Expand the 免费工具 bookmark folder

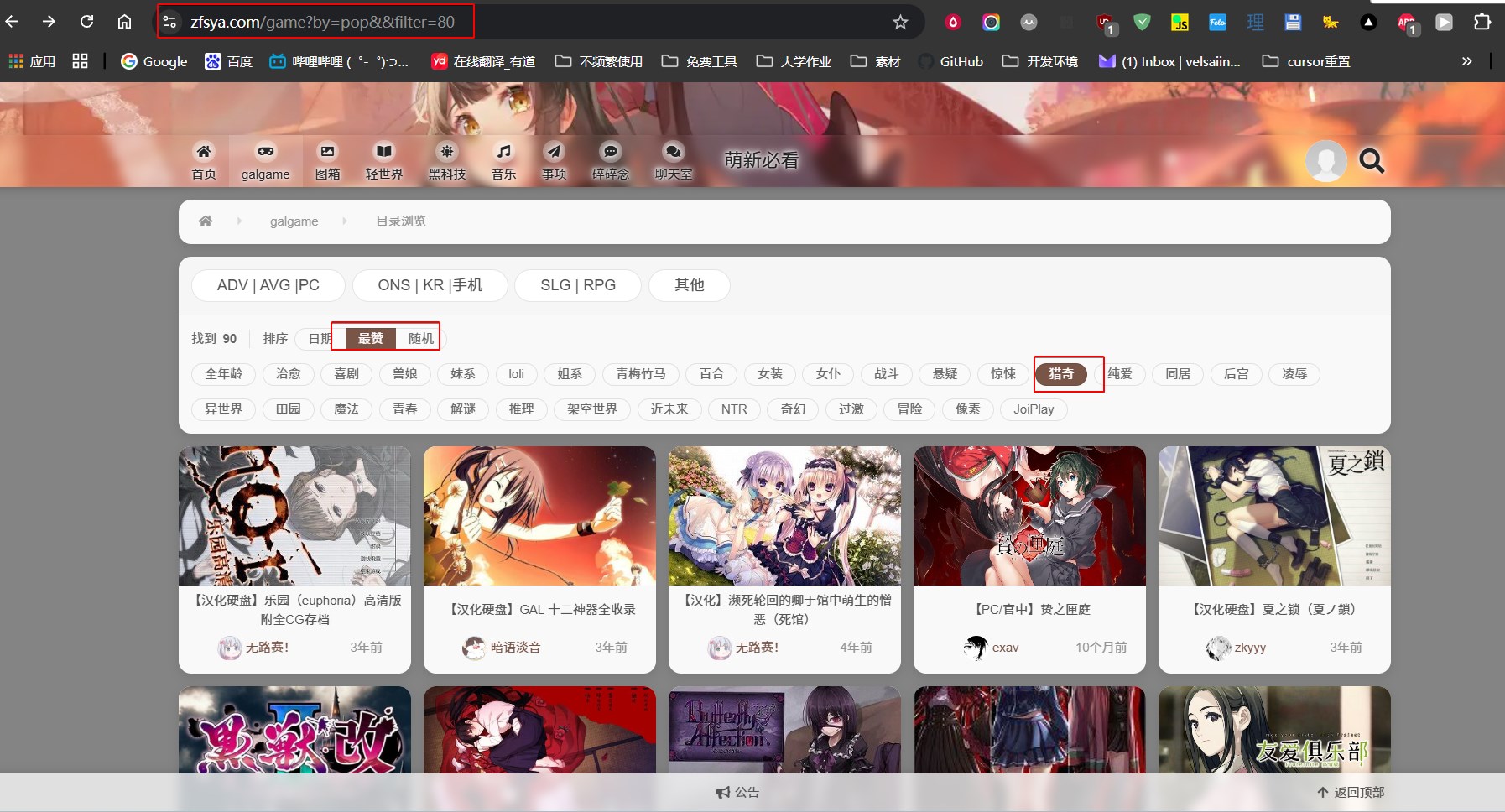700,61
